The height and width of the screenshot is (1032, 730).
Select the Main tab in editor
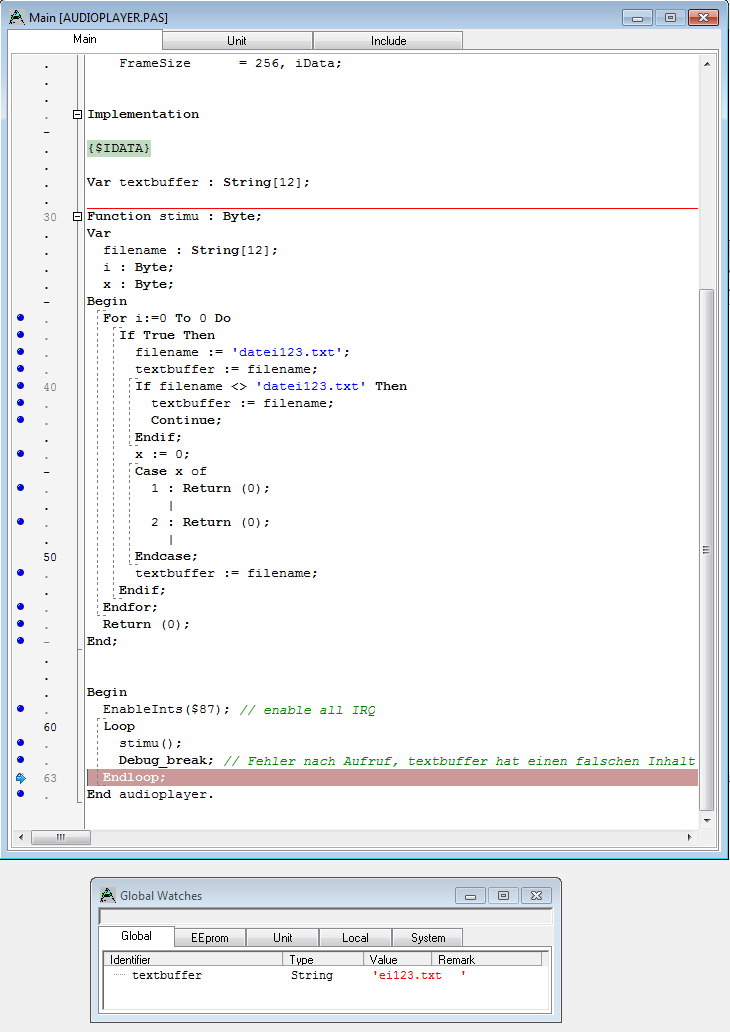(x=85, y=39)
